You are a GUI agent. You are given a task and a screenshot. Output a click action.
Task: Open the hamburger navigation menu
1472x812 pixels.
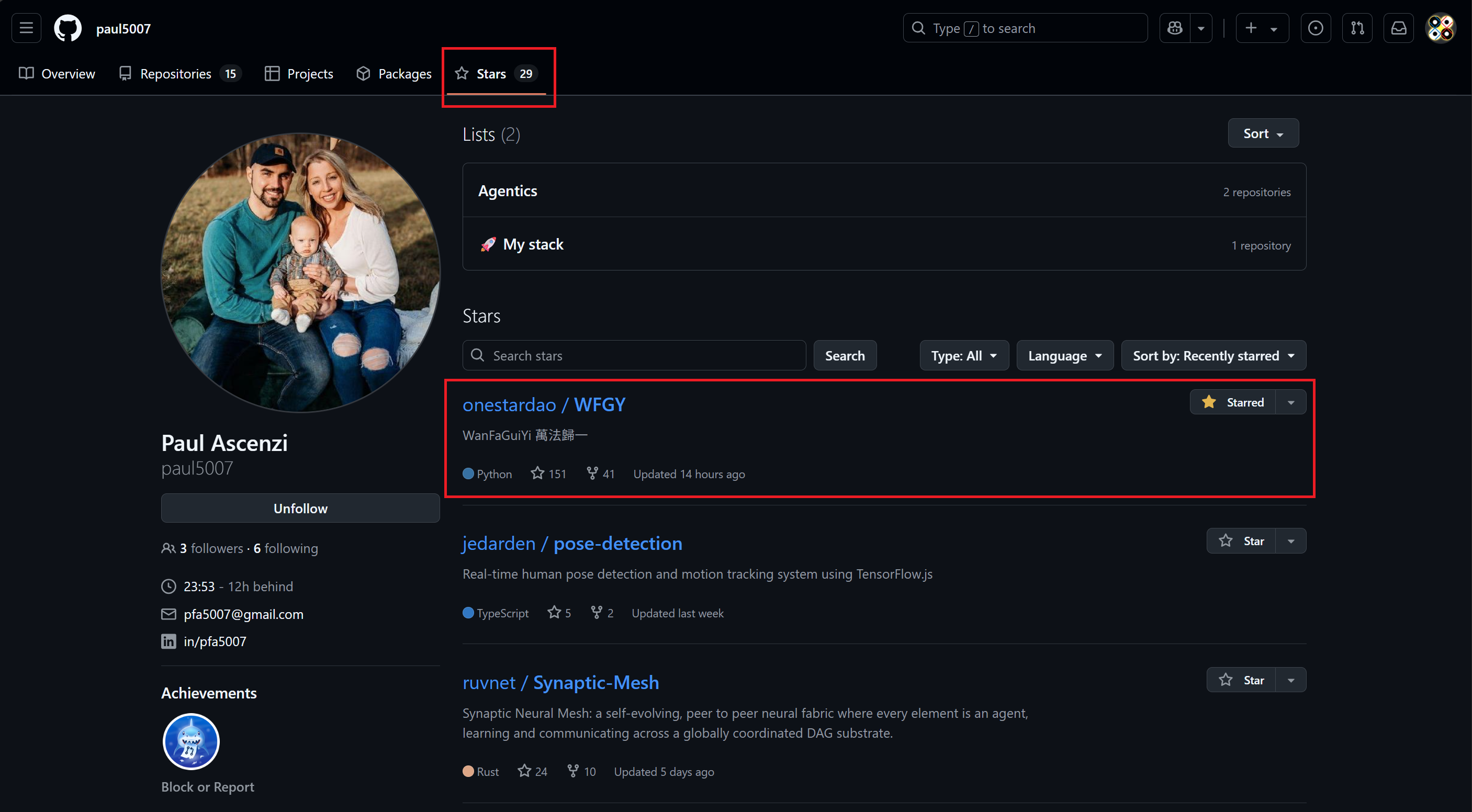pyautogui.click(x=26, y=28)
